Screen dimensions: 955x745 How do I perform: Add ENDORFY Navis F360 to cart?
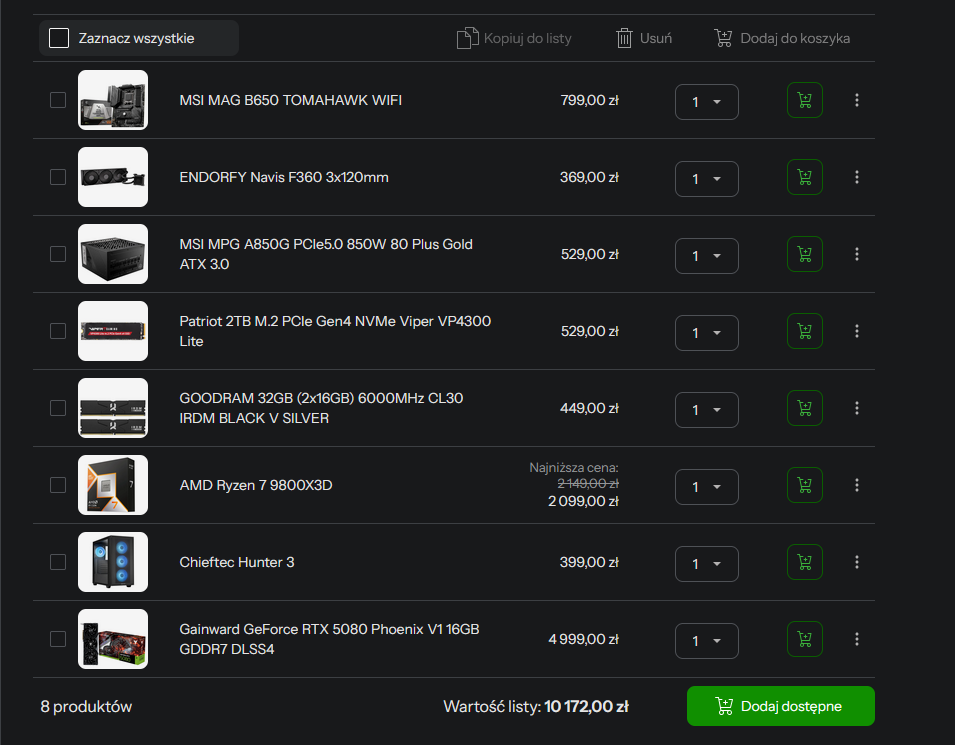click(805, 177)
